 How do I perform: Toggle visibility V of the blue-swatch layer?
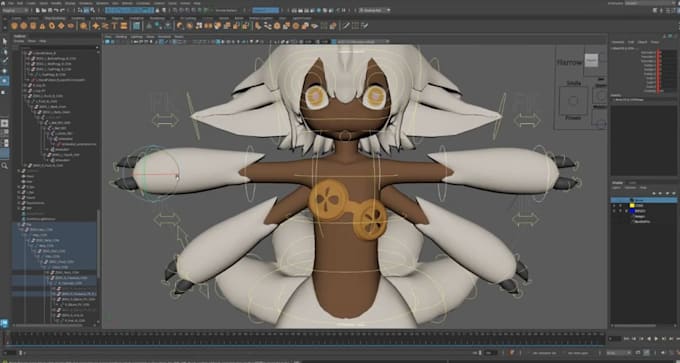pyautogui.click(x=614, y=211)
